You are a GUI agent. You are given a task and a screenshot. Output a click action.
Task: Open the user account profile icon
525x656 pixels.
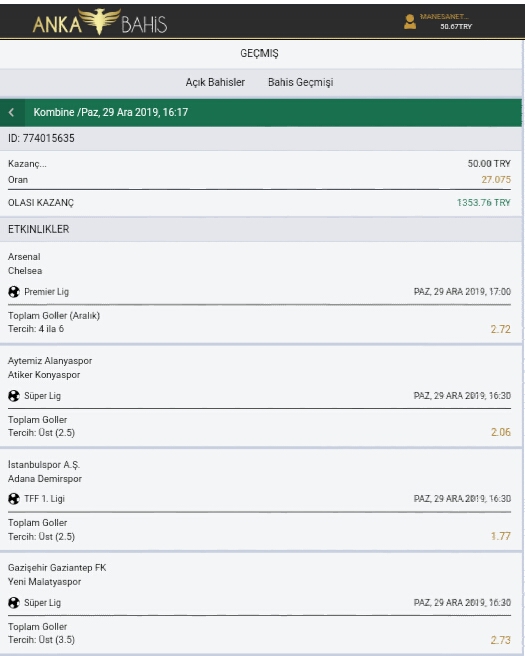click(x=410, y=22)
